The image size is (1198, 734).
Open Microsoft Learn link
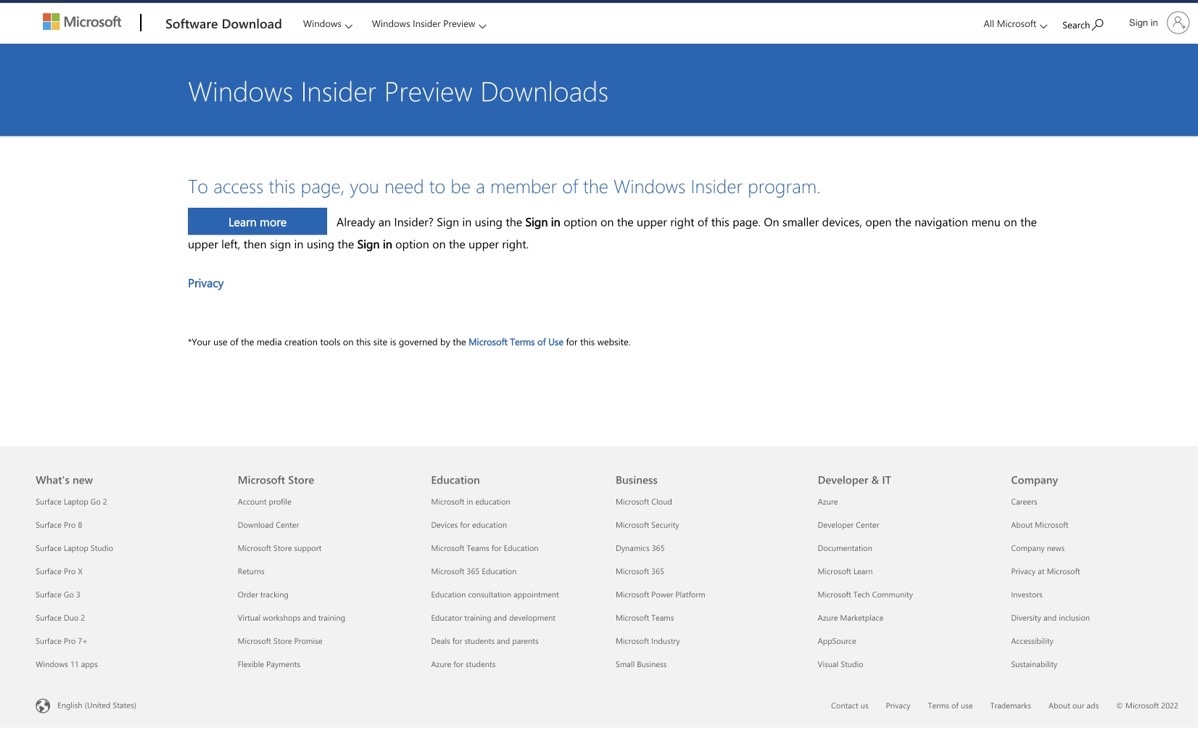[845, 571]
